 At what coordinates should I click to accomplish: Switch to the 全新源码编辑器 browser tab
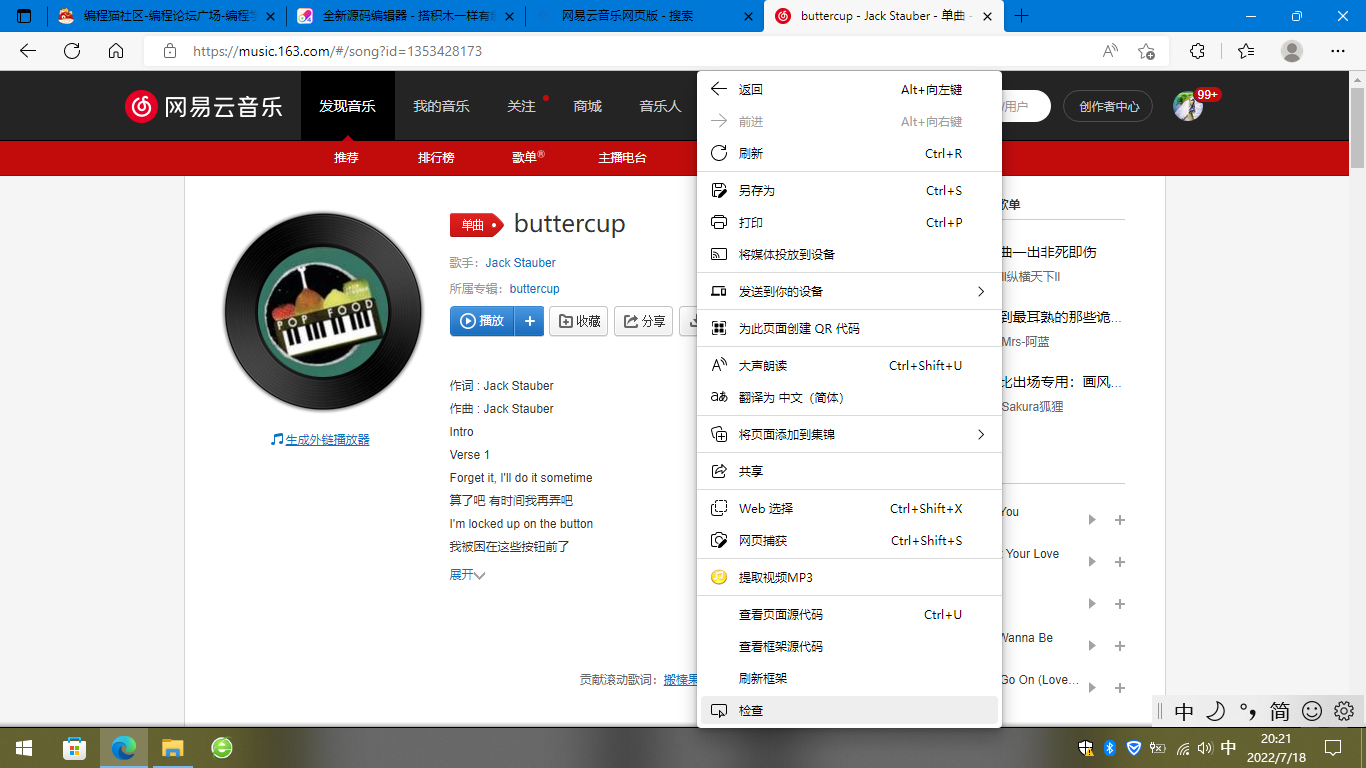point(405,16)
